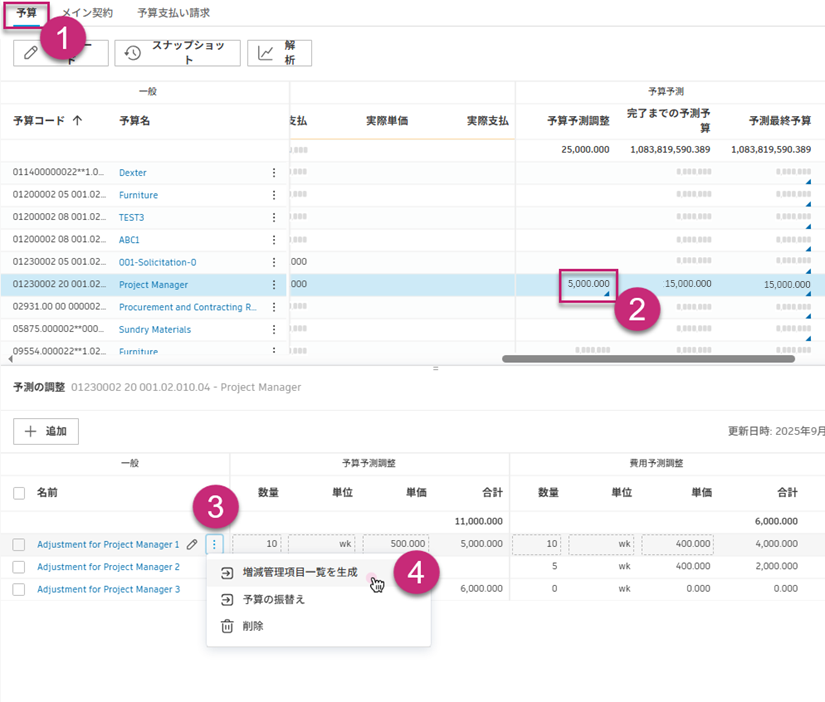Check Adjustment for Project Manager 2 checkbox
The width and height of the screenshot is (825, 702).
click(x=19, y=567)
